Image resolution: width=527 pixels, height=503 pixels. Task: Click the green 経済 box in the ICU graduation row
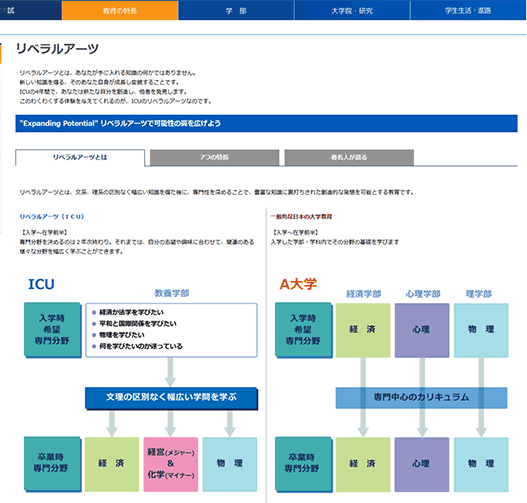pos(112,464)
